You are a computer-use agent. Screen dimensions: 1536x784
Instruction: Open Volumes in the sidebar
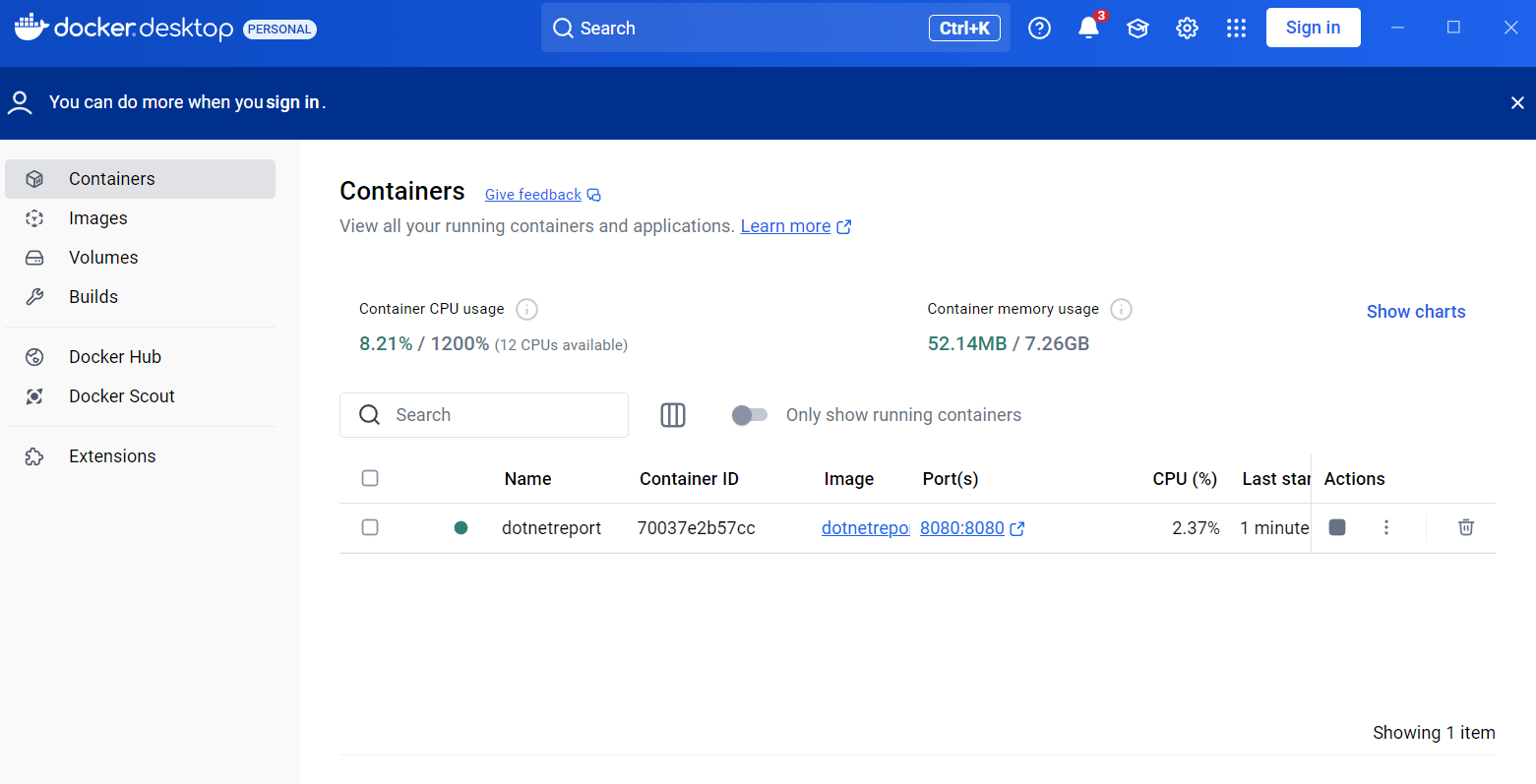[140, 258]
